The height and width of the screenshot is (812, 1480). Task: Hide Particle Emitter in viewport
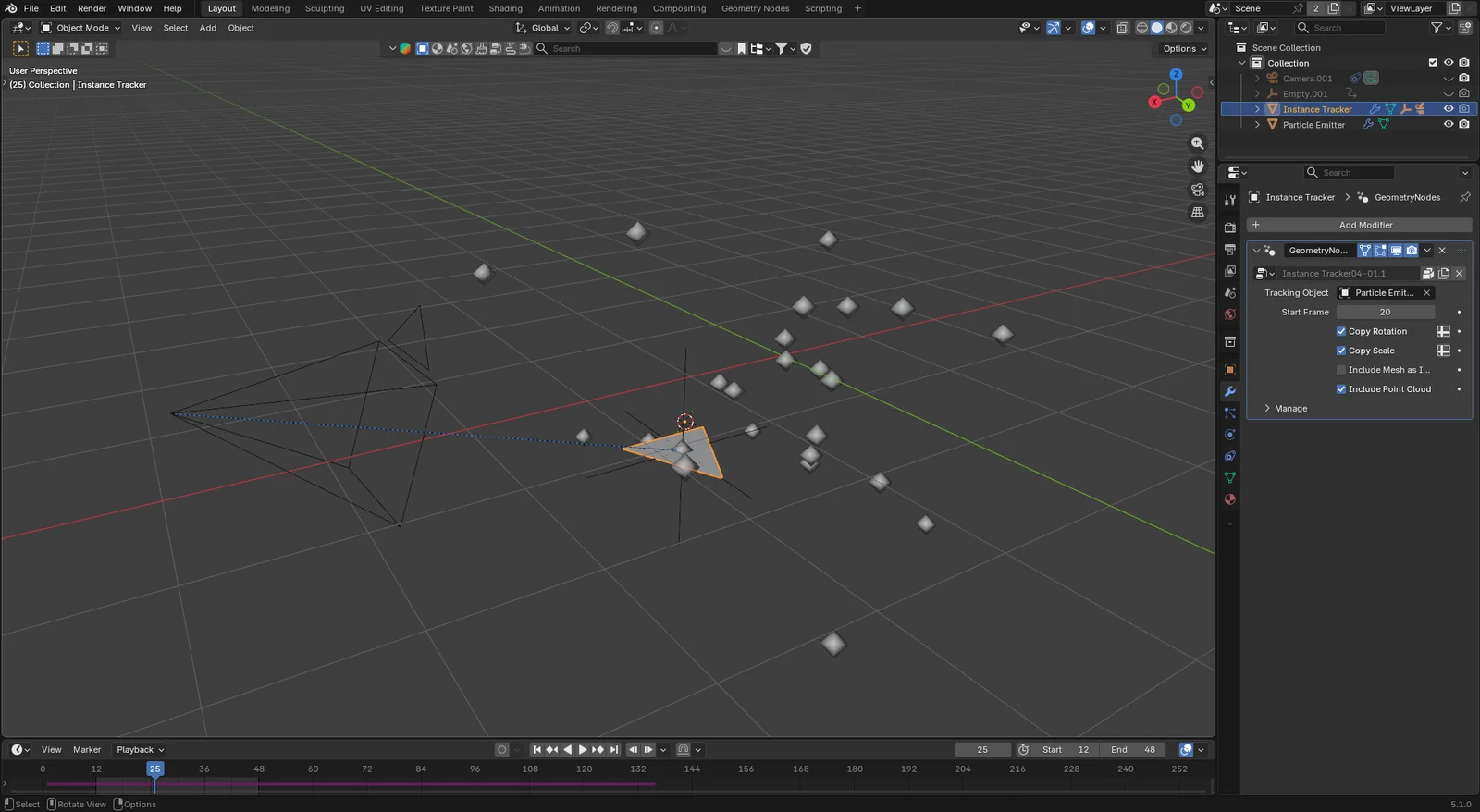(1449, 125)
